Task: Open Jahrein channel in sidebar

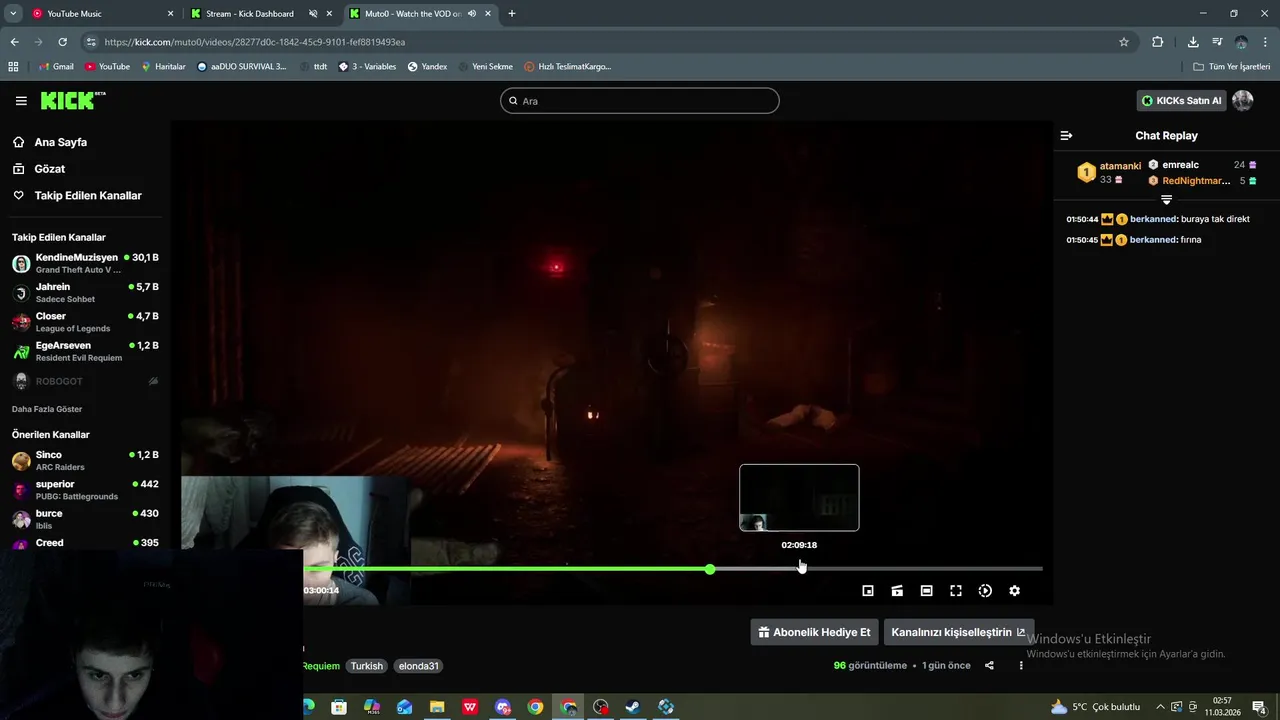Action: click(x=85, y=292)
